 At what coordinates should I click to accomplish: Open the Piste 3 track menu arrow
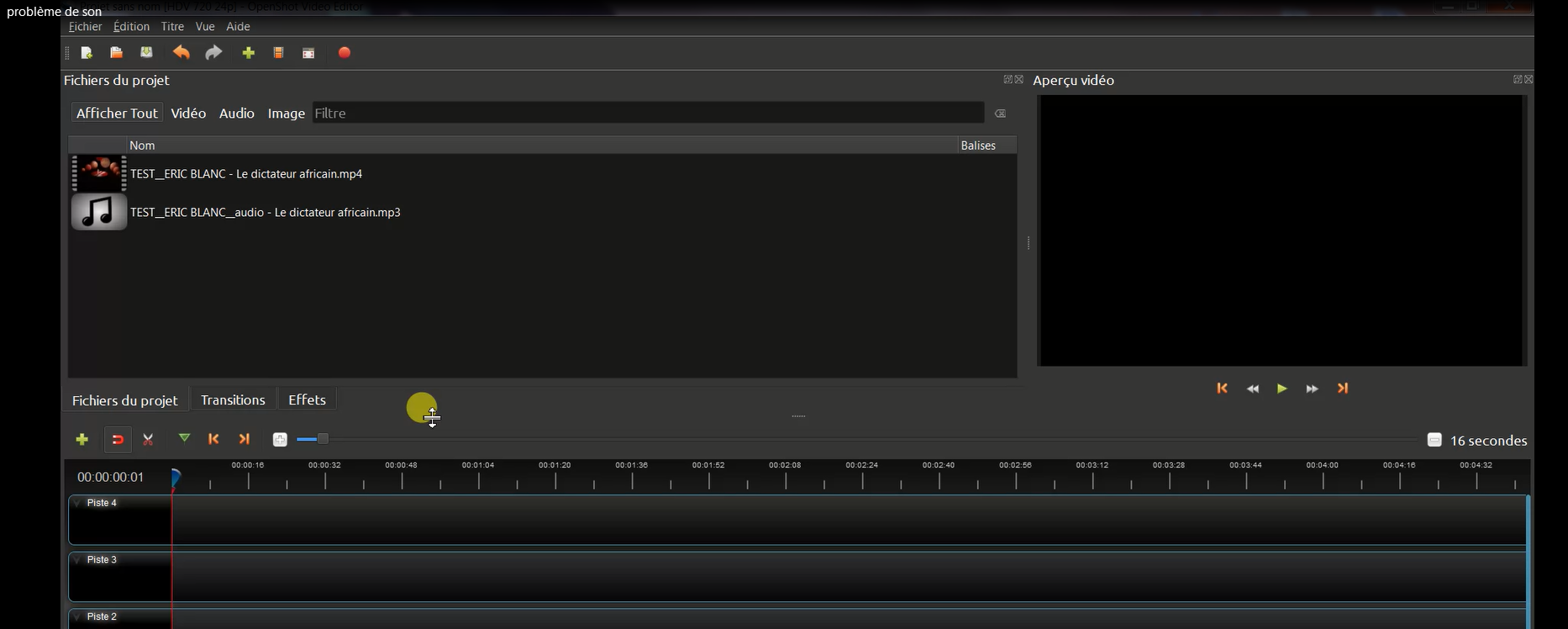(x=77, y=560)
